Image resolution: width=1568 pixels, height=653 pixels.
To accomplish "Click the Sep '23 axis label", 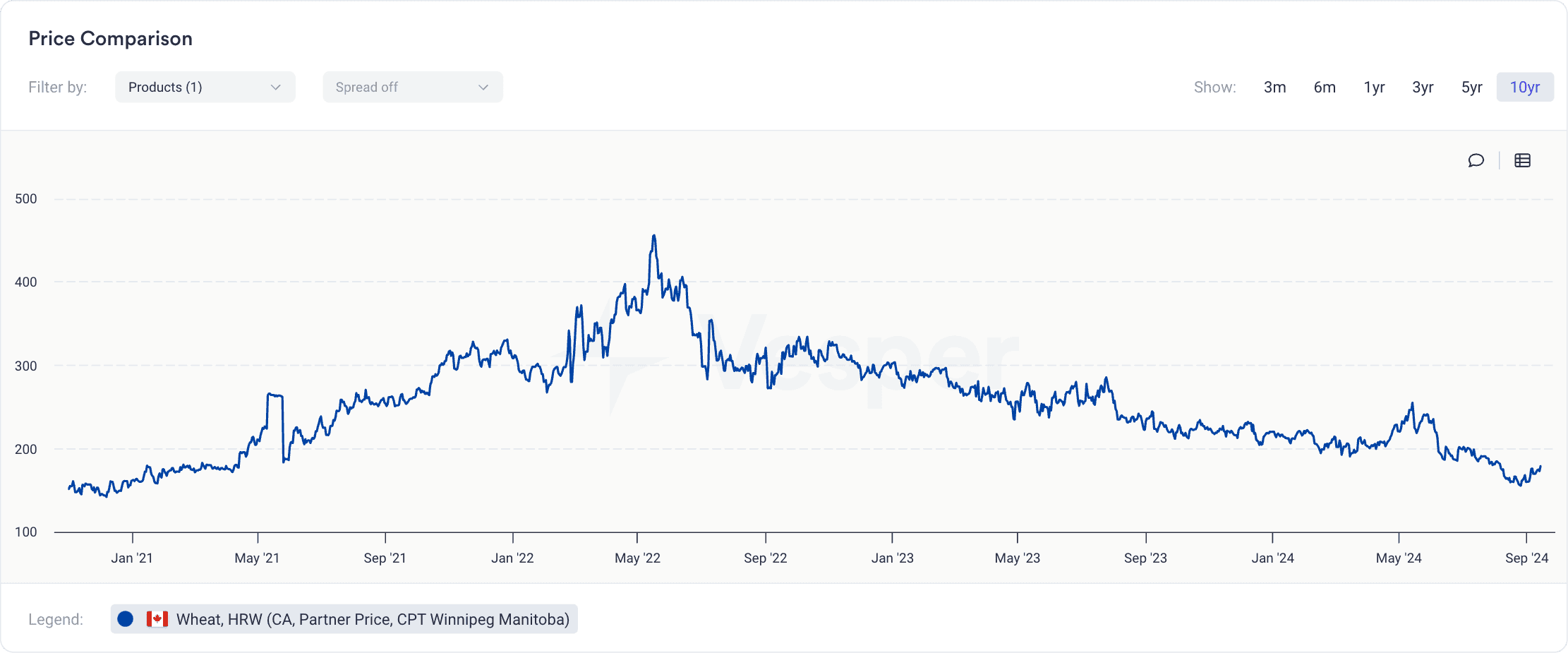I will tap(1145, 558).
